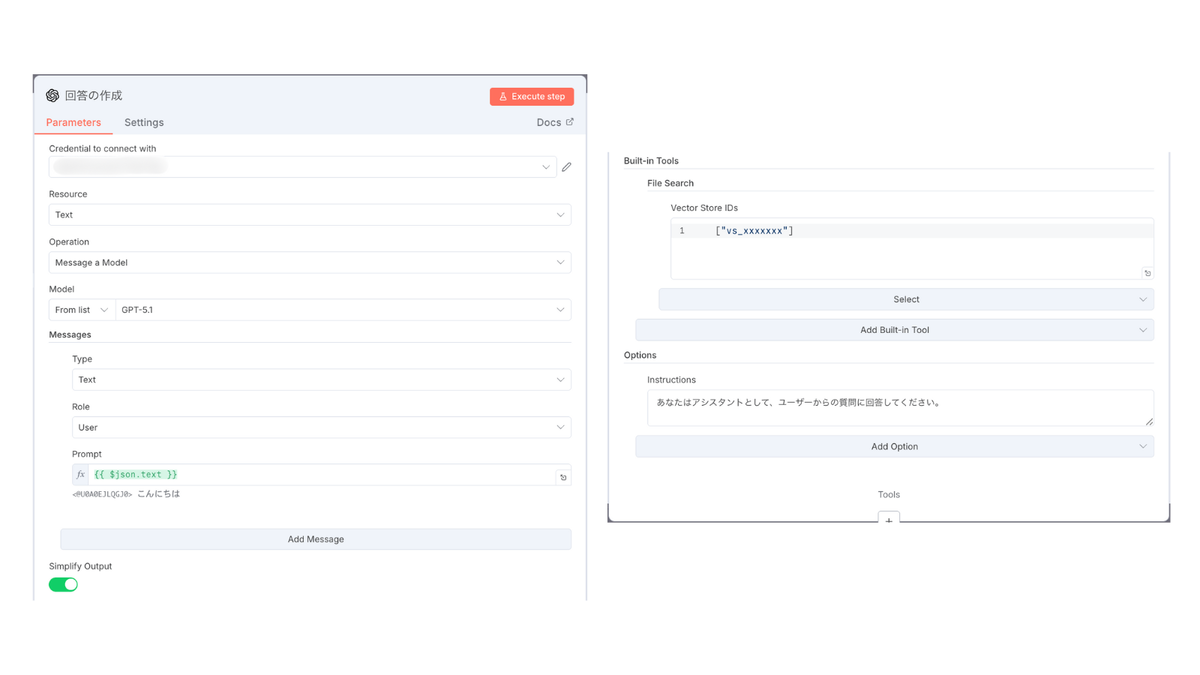Expand the Add Built-in Tool dropdown
Screen dimensions: 1200x675
tap(895, 330)
